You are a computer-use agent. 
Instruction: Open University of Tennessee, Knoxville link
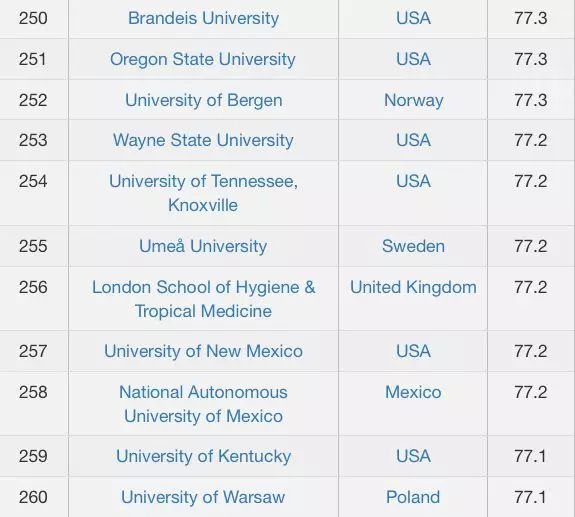tap(203, 193)
